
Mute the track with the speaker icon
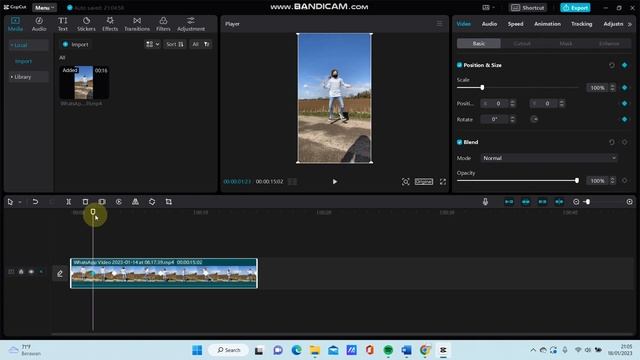click(41, 271)
